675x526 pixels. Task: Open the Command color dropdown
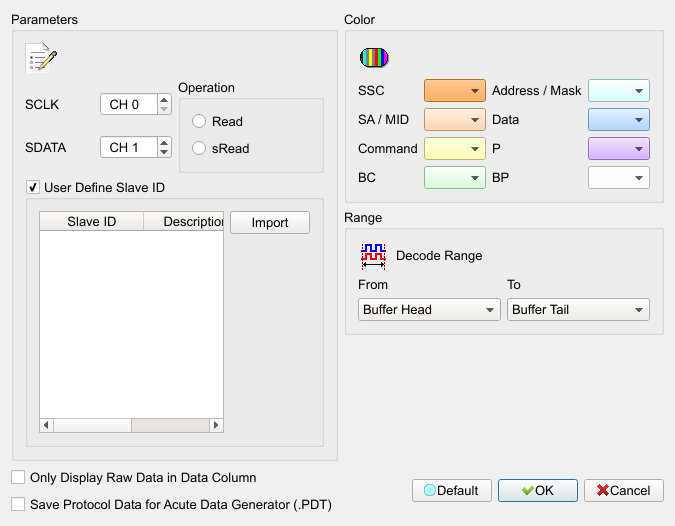point(455,149)
